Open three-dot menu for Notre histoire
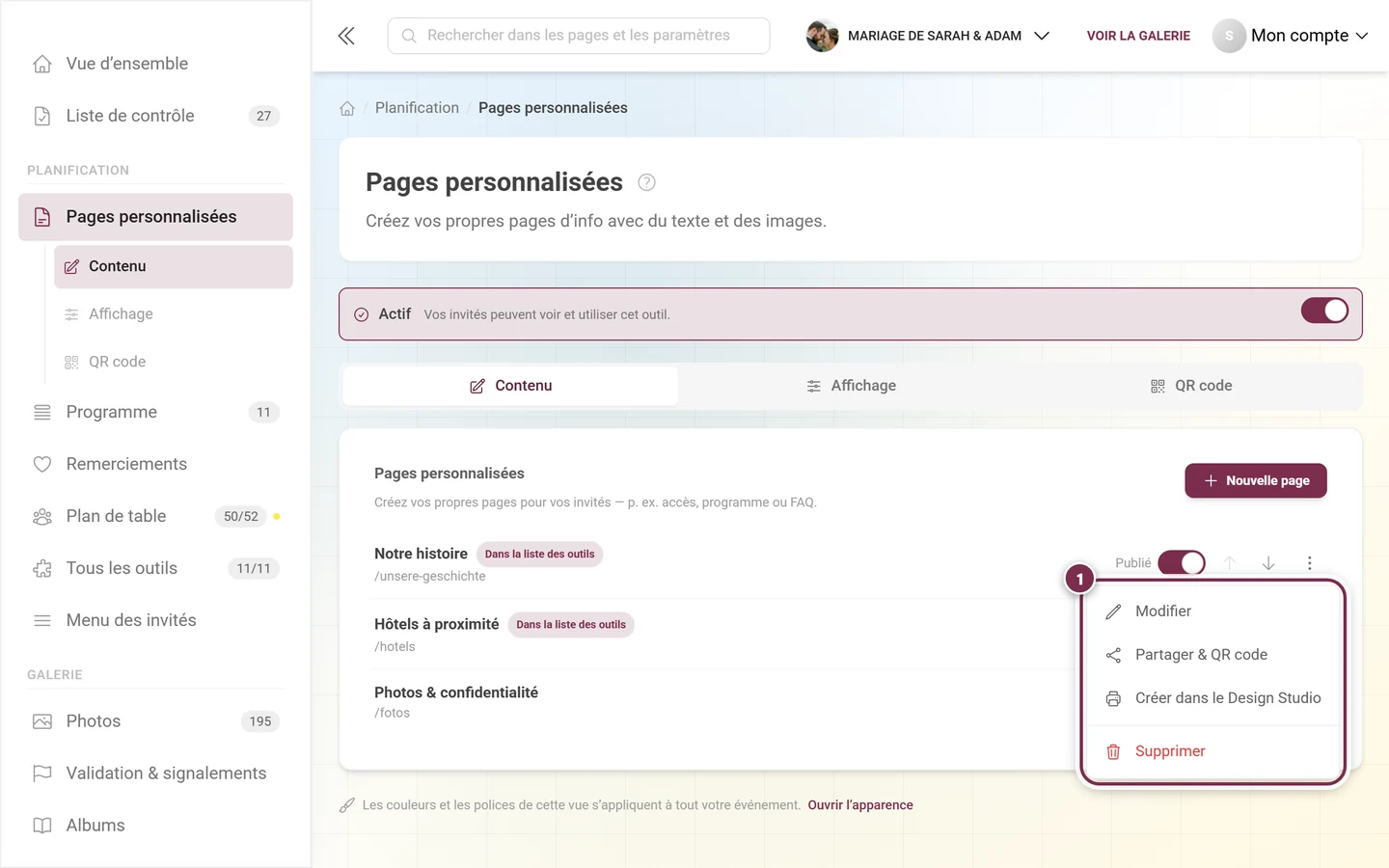The width and height of the screenshot is (1389, 868). click(x=1309, y=563)
